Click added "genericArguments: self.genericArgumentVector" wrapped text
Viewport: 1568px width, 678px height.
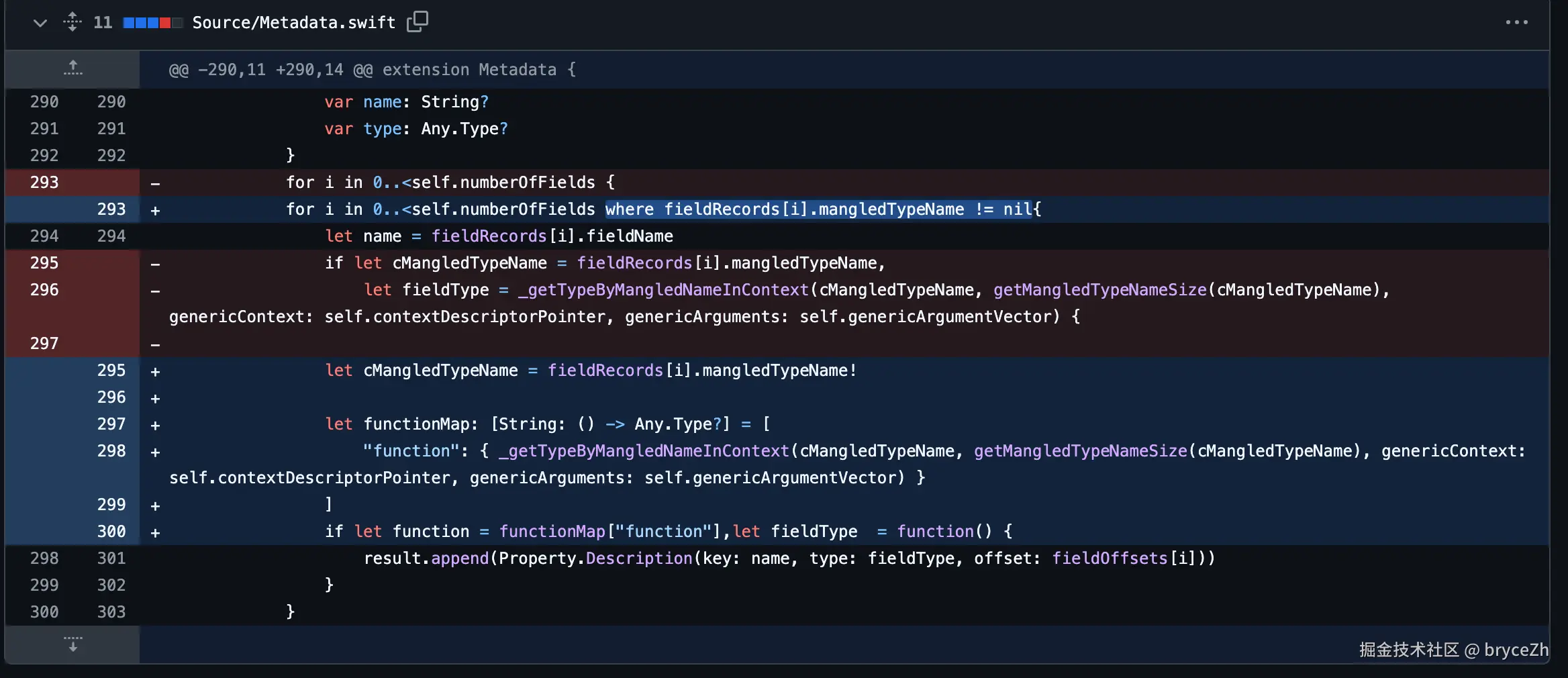(687, 478)
